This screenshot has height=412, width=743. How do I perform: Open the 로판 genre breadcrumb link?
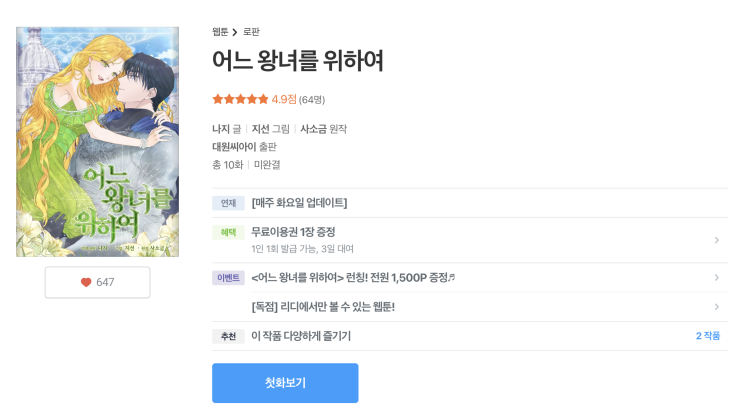click(x=251, y=32)
